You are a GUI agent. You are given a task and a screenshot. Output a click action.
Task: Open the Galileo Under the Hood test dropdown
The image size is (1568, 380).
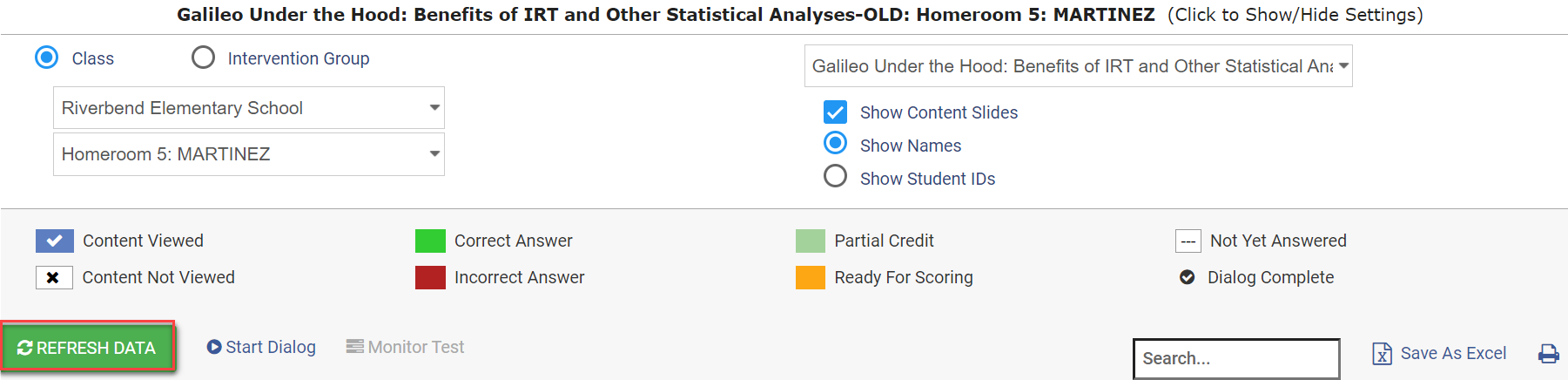pos(1078,66)
